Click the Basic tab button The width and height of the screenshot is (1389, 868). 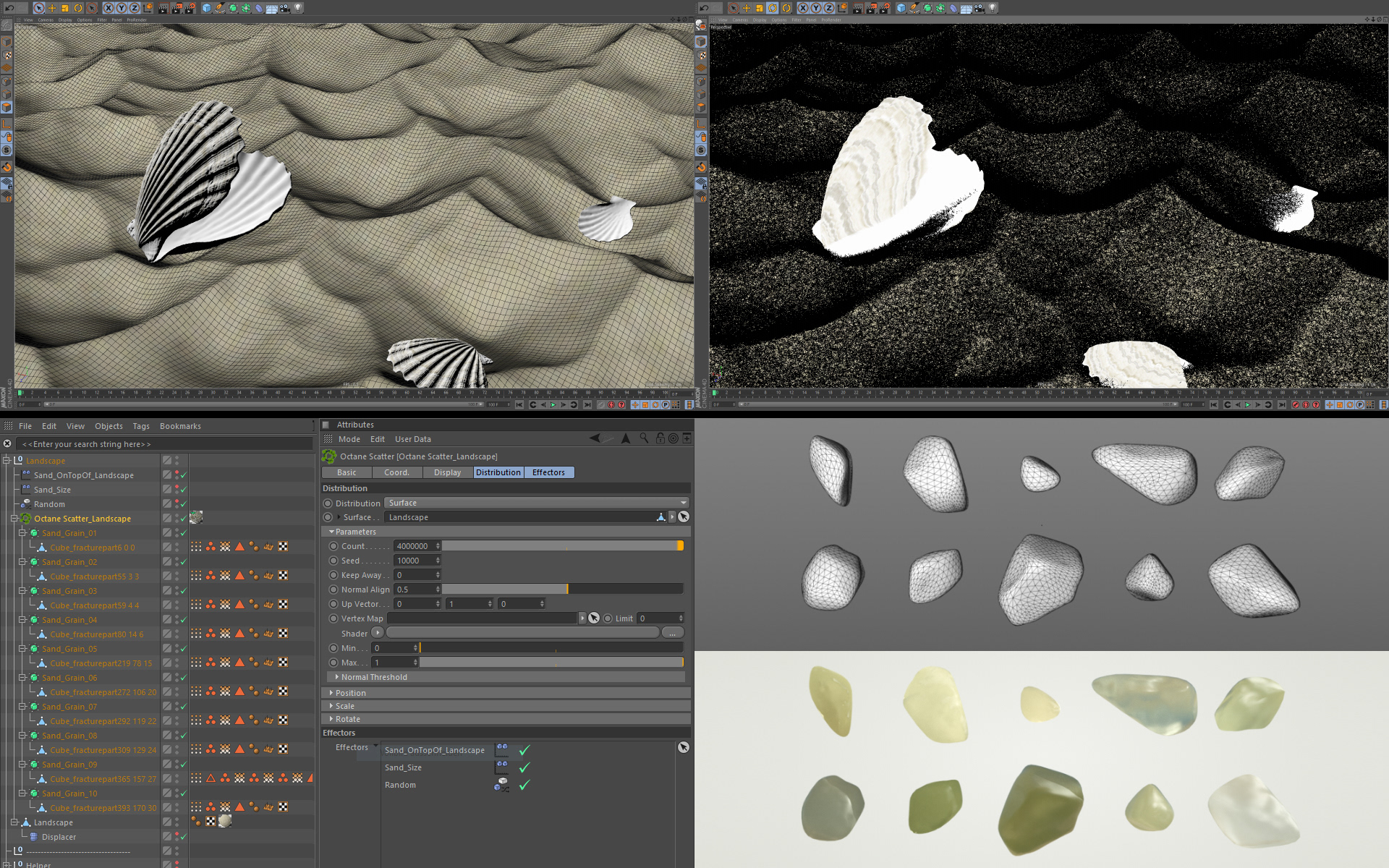click(347, 472)
